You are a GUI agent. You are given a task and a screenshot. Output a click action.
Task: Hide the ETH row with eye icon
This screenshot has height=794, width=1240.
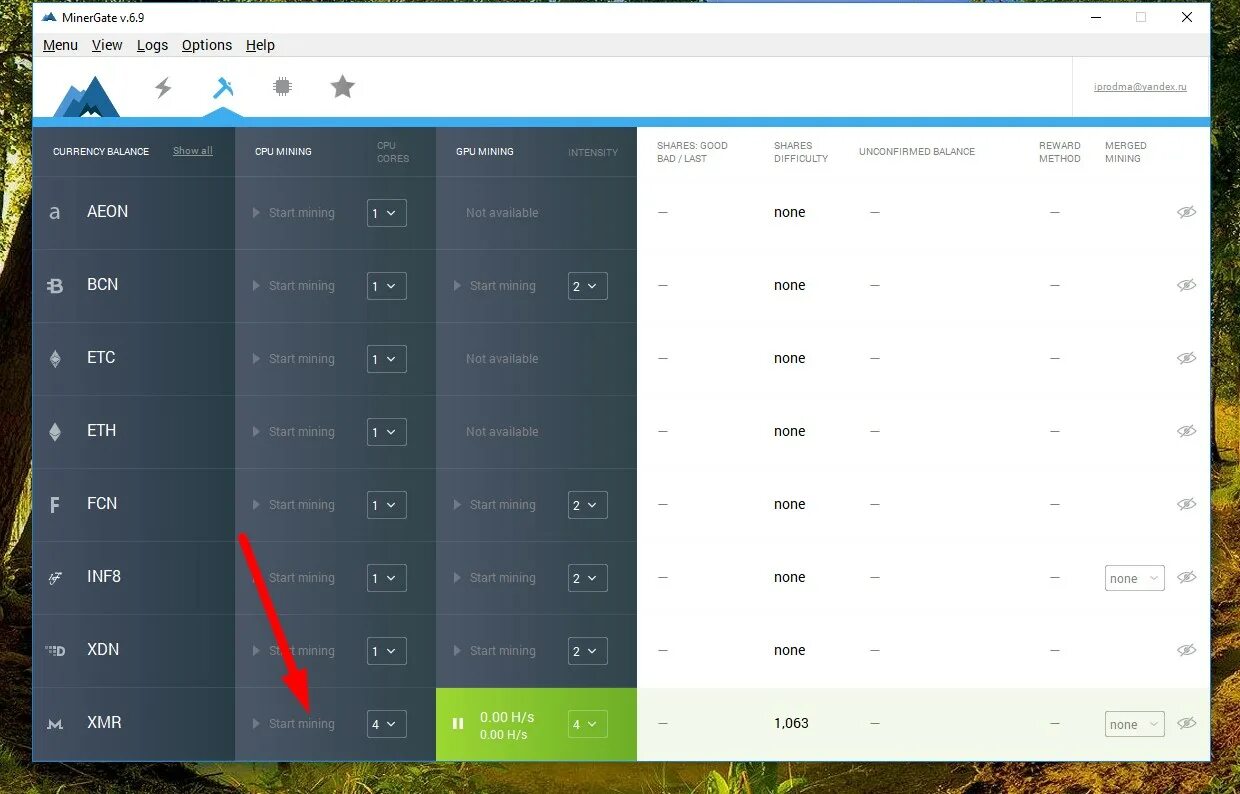[x=1186, y=431]
